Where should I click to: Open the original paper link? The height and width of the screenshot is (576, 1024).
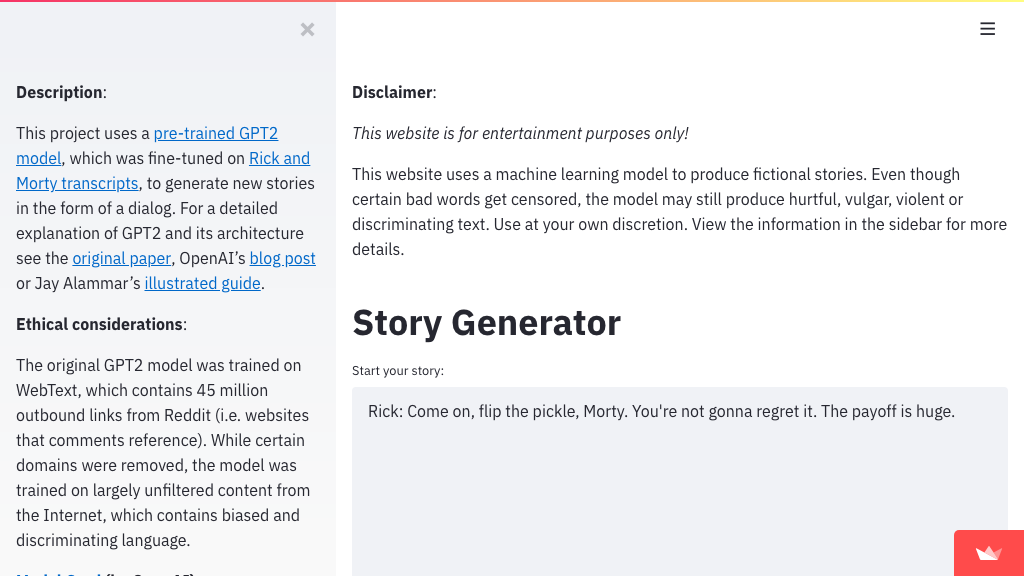point(121,259)
